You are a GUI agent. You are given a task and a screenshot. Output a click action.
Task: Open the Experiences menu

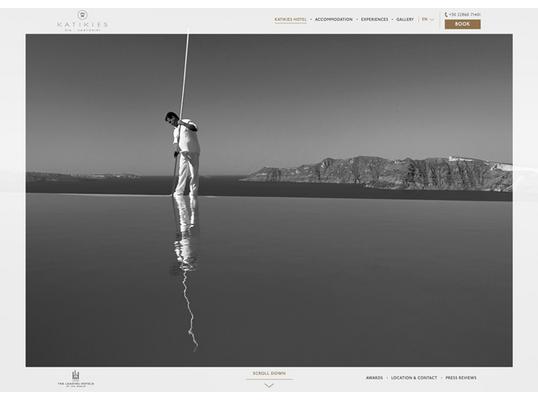374,20
